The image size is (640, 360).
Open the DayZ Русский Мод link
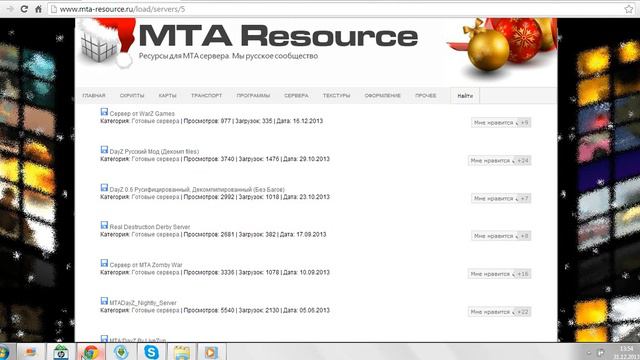[154, 151]
